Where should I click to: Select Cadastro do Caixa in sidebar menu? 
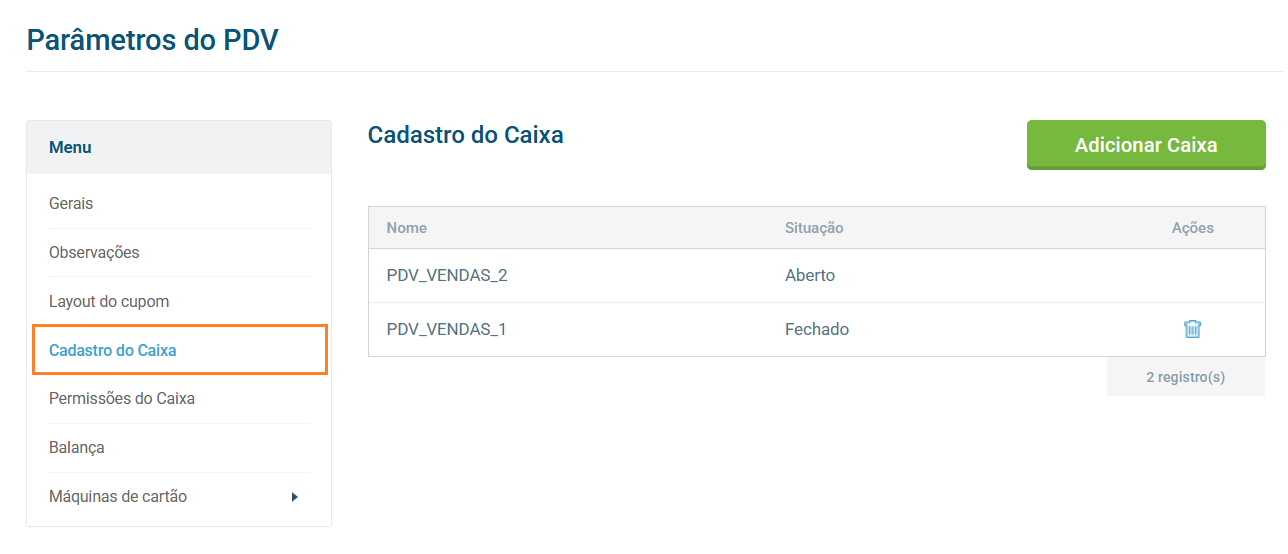pos(113,350)
